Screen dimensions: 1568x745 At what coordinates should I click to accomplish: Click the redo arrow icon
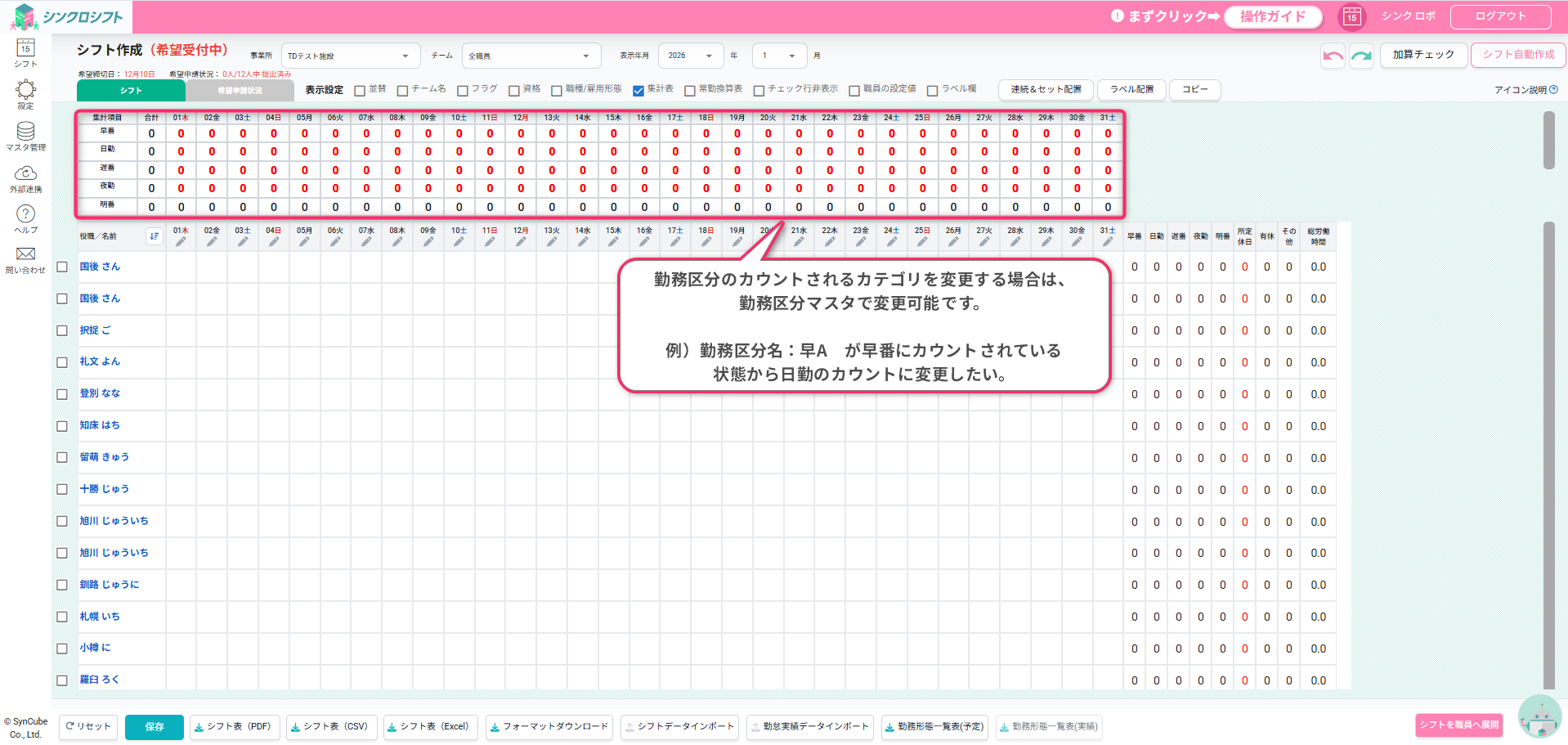(1361, 56)
